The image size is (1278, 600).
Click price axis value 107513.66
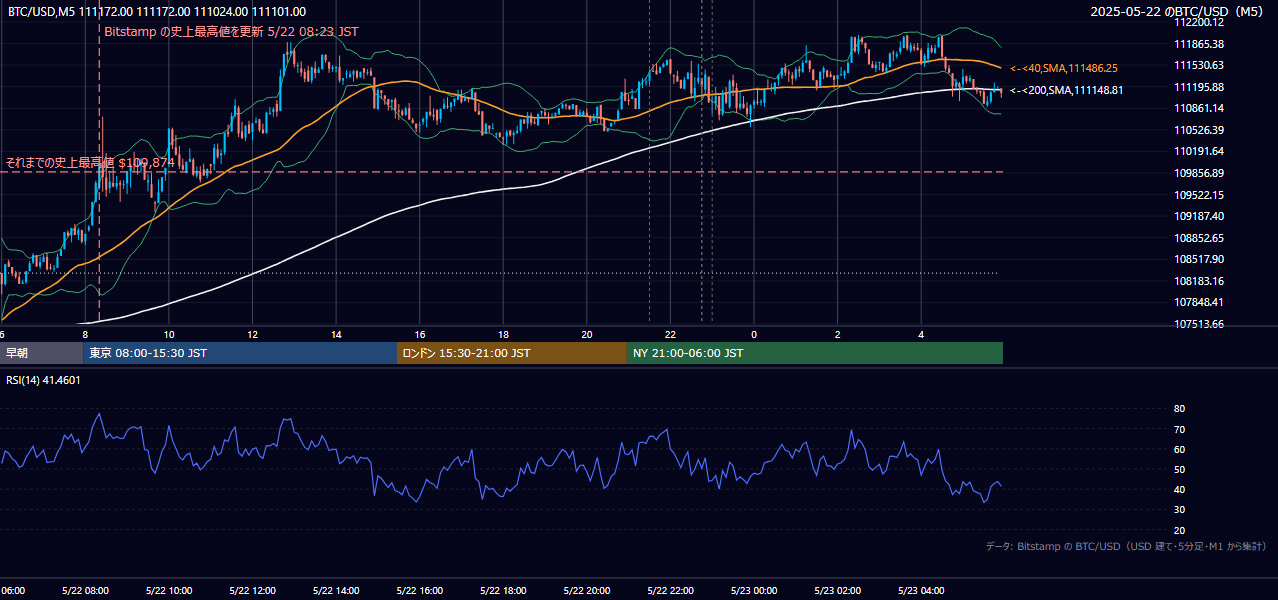tap(1200, 324)
